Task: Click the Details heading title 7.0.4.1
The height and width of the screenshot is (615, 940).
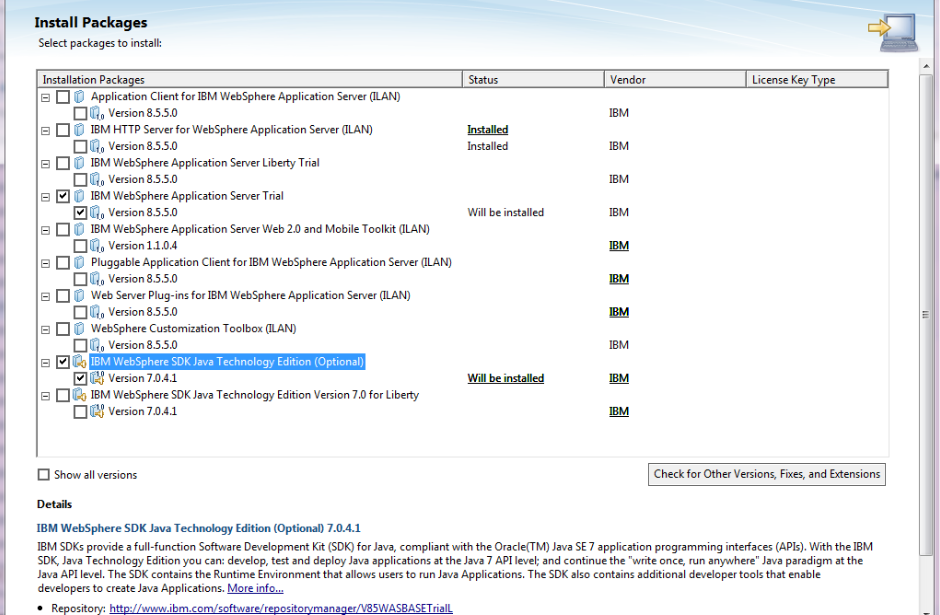Action: (198, 528)
